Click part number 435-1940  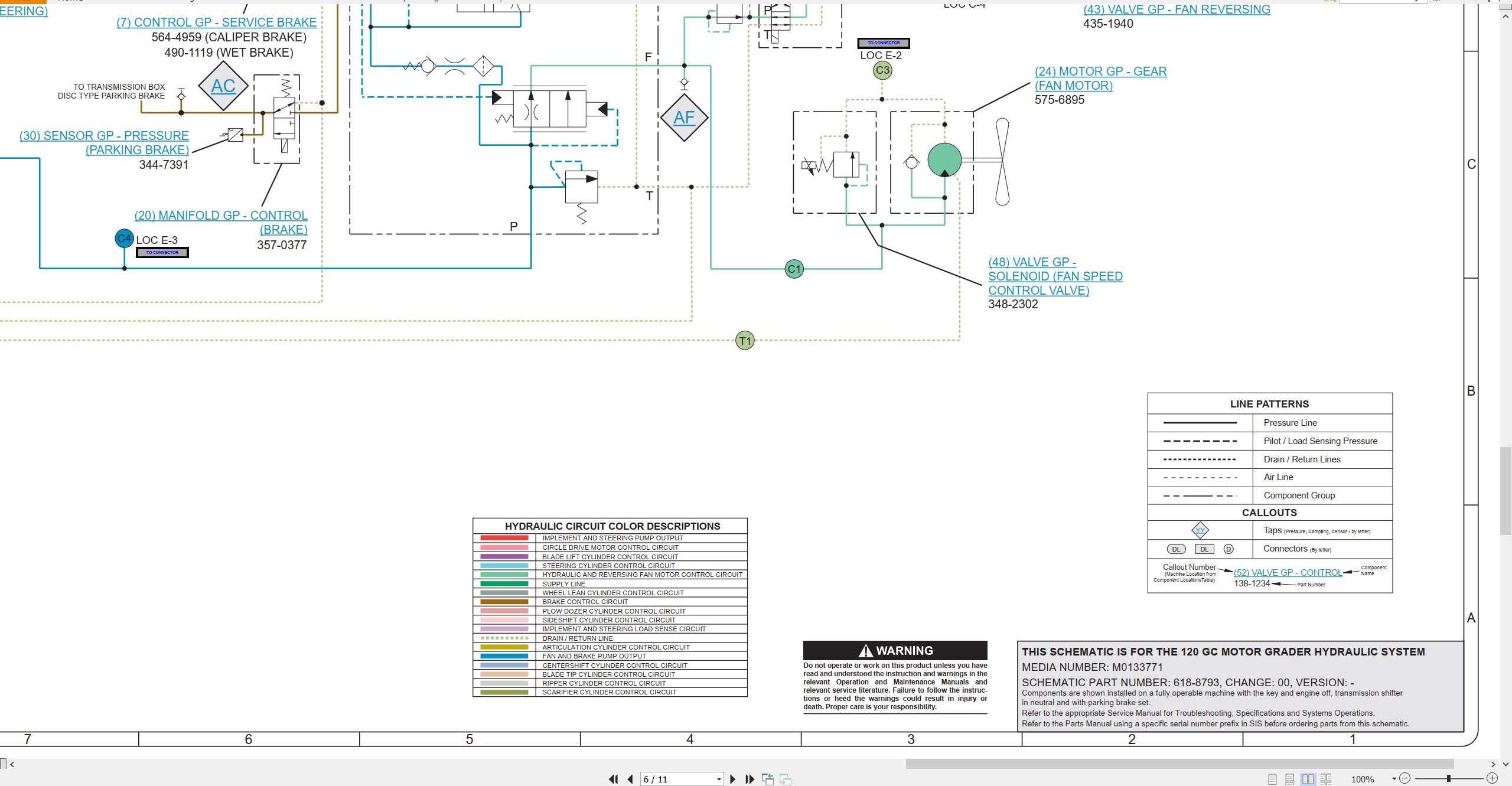[x=1108, y=24]
